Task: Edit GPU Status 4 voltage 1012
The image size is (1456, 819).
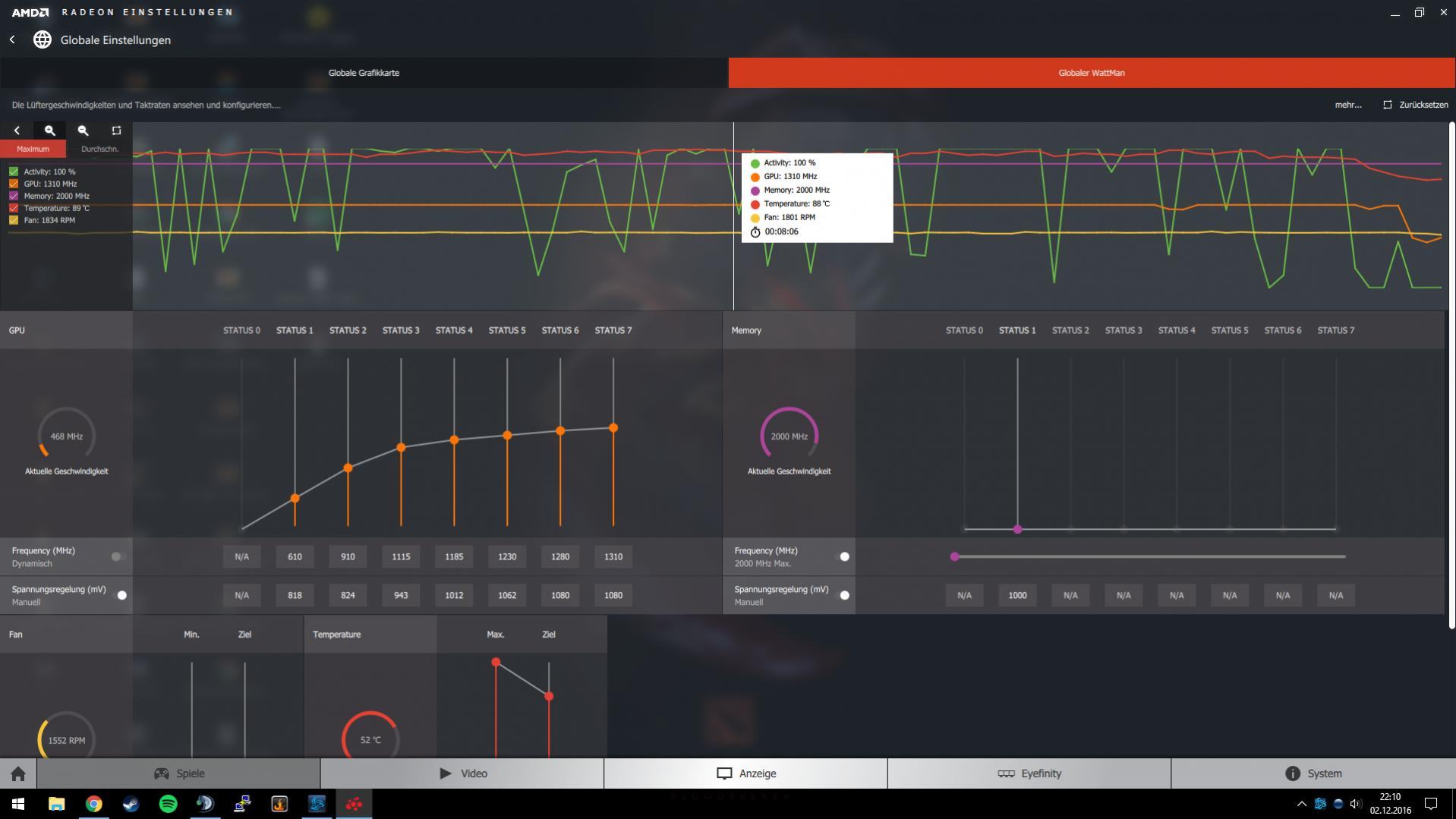Action: point(454,595)
